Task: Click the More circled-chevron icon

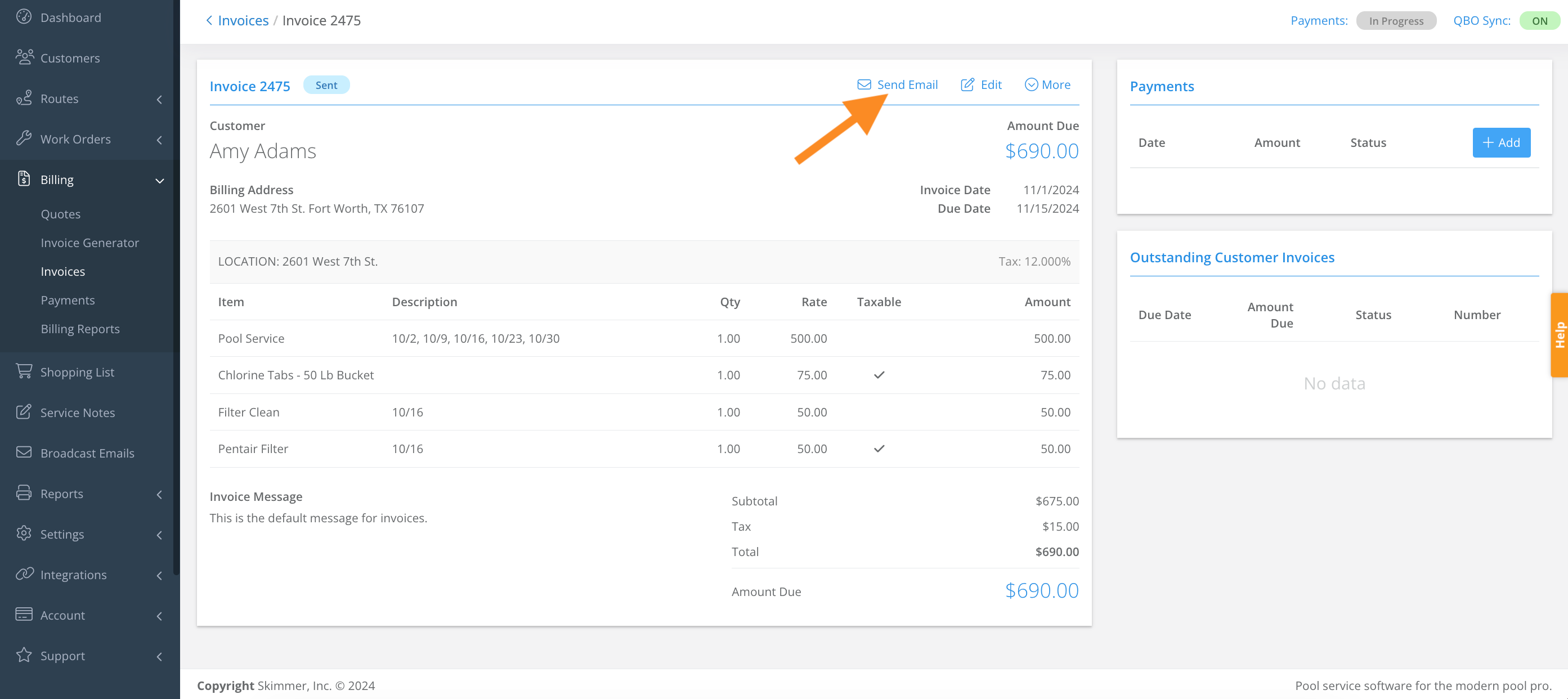Action: (1031, 84)
